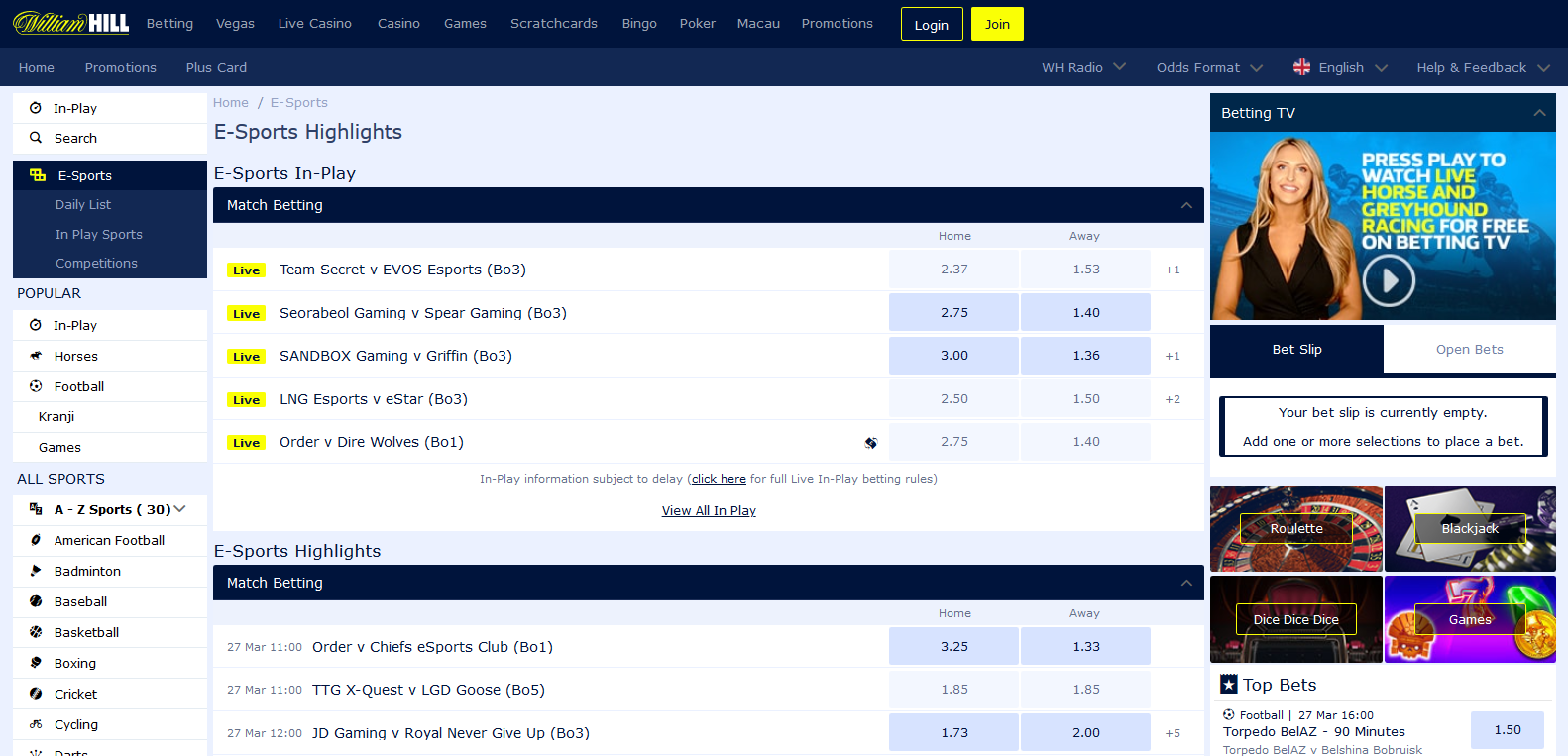Click the Horses icon under Popular

[36, 356]
